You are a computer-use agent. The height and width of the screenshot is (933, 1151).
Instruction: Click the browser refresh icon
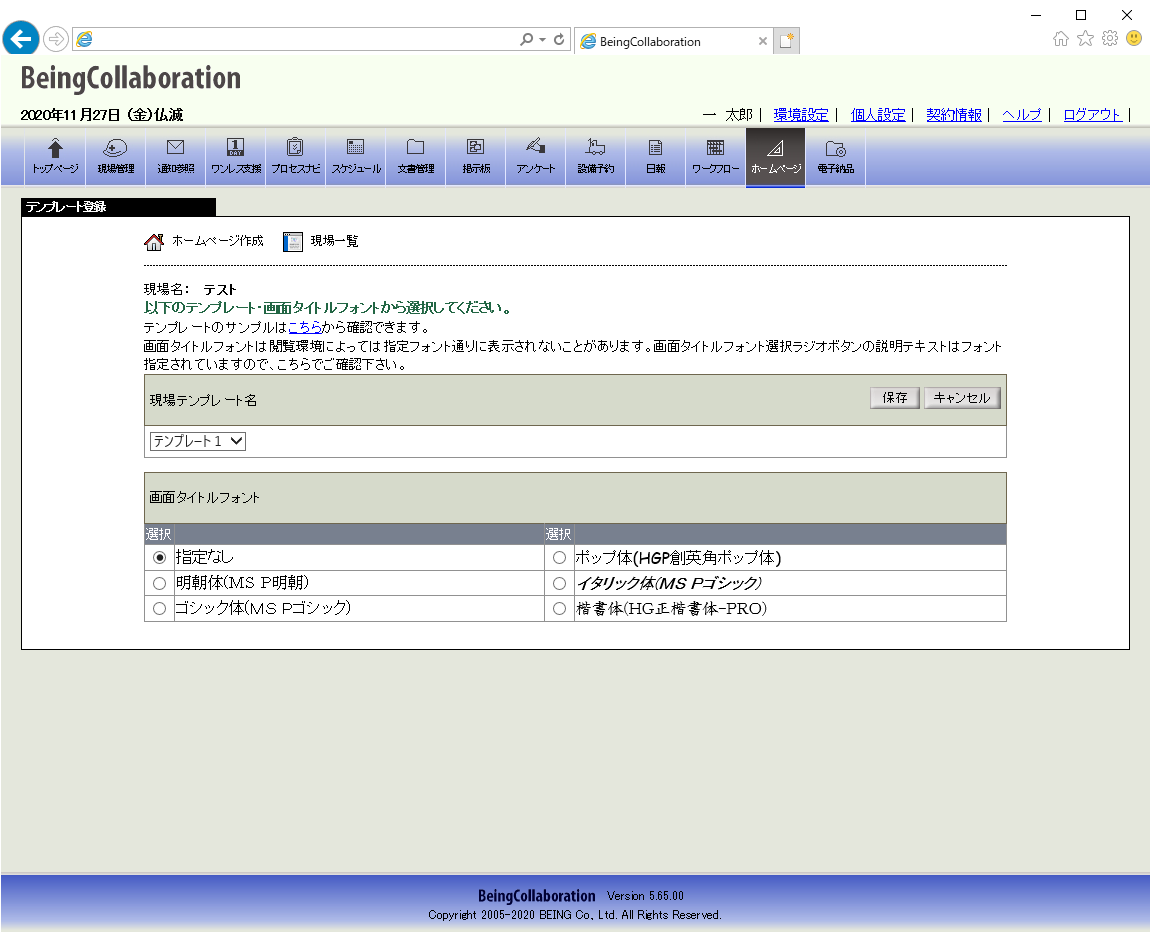point(559,39)
